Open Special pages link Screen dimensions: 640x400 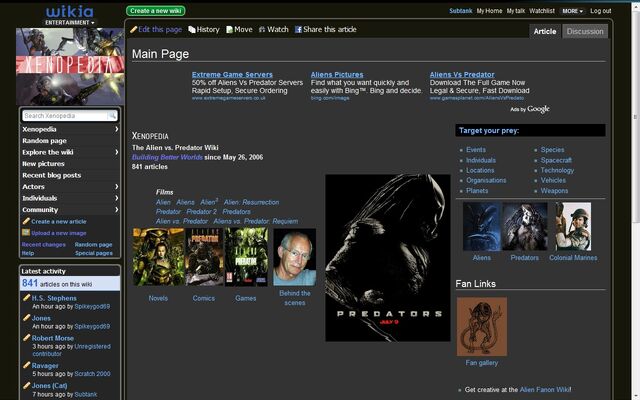click(x=93, y=253)
